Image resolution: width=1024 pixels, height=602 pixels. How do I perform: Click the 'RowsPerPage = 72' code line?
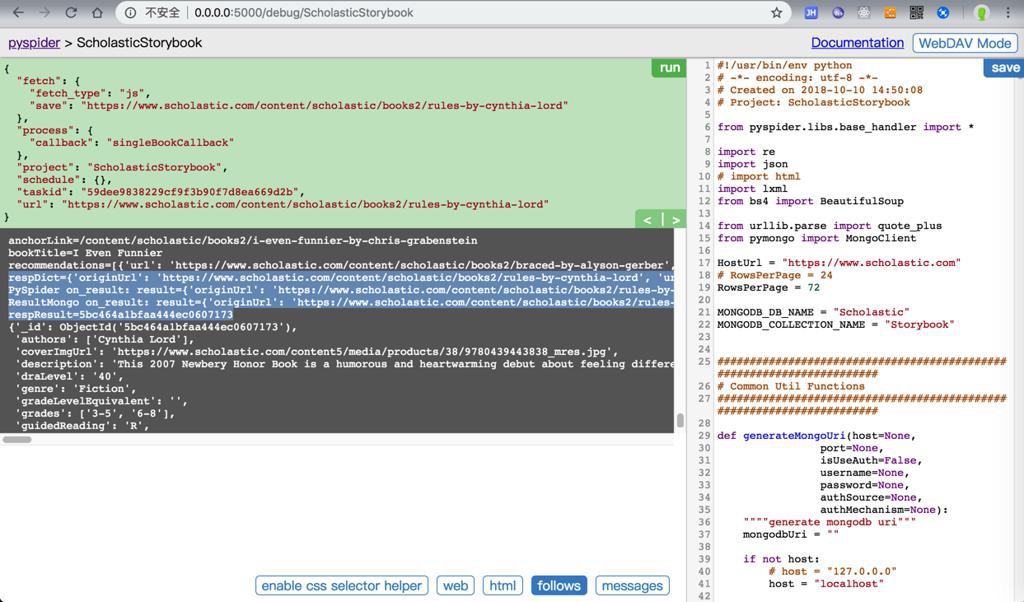[x=769, y=287]
